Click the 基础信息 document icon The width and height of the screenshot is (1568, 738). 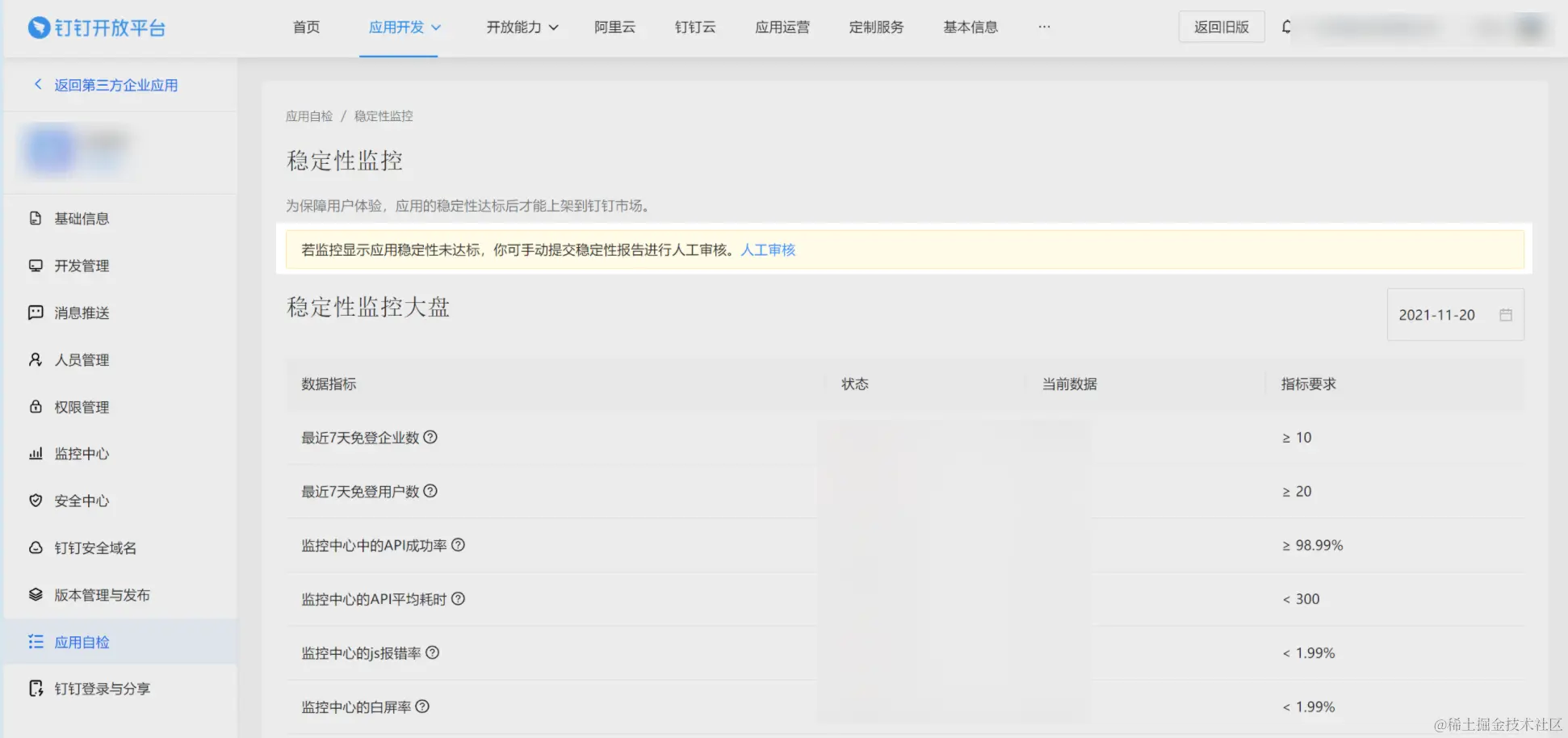36,218
